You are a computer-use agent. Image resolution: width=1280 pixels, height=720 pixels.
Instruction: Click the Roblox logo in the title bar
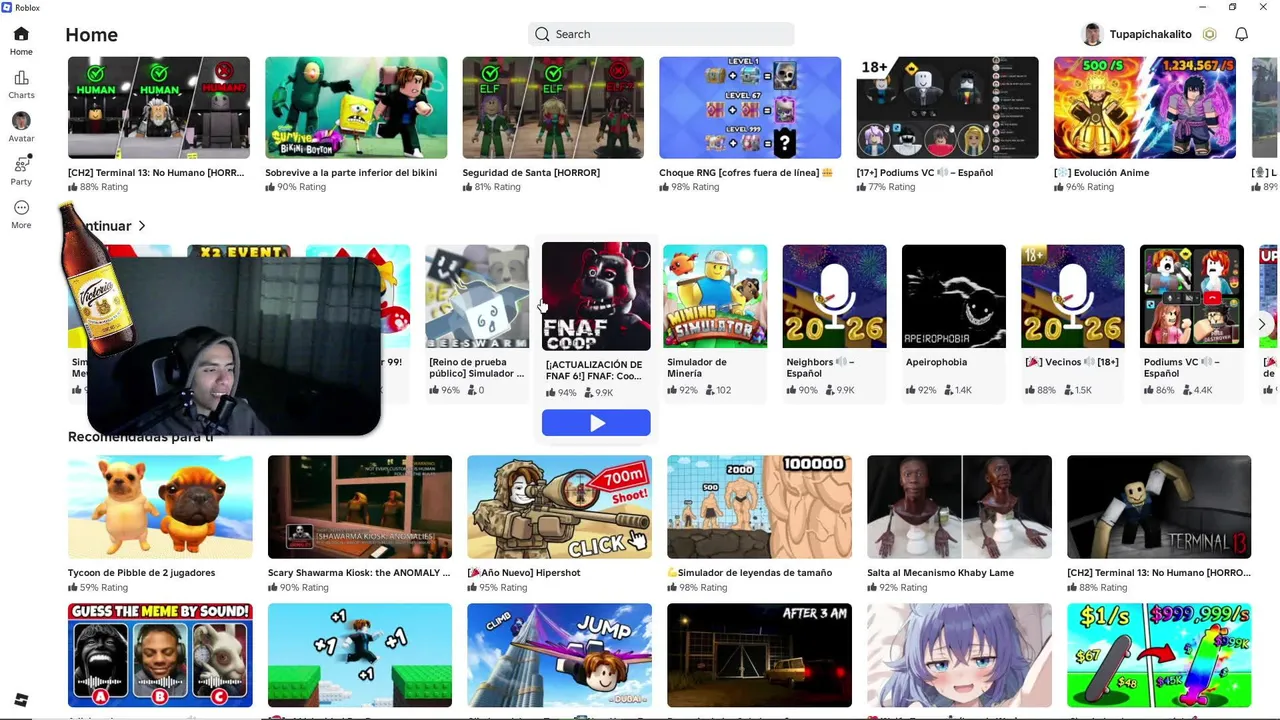(x=7, y=7)
